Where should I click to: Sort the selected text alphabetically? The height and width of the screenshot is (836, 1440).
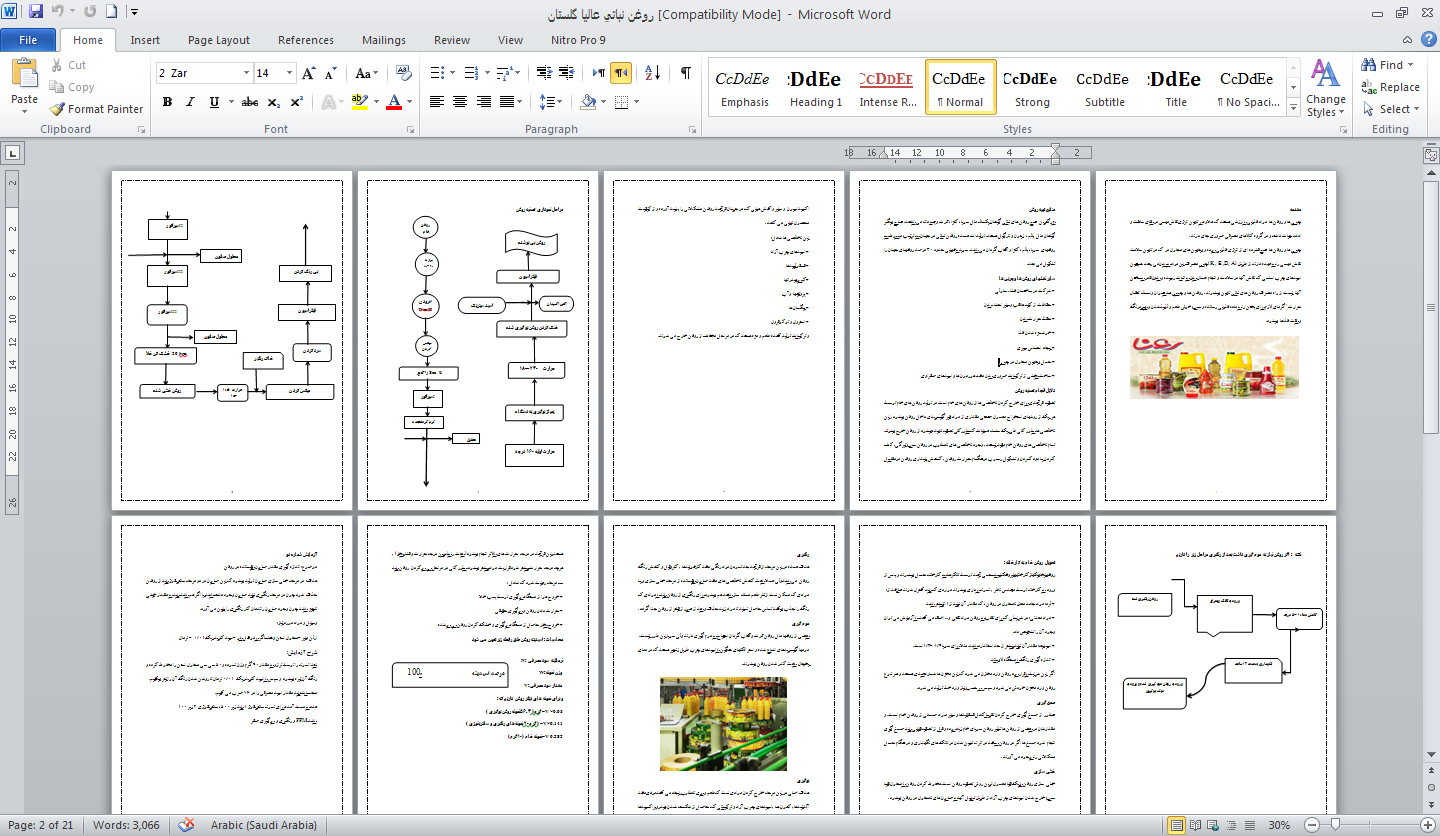tap(652, 73)
